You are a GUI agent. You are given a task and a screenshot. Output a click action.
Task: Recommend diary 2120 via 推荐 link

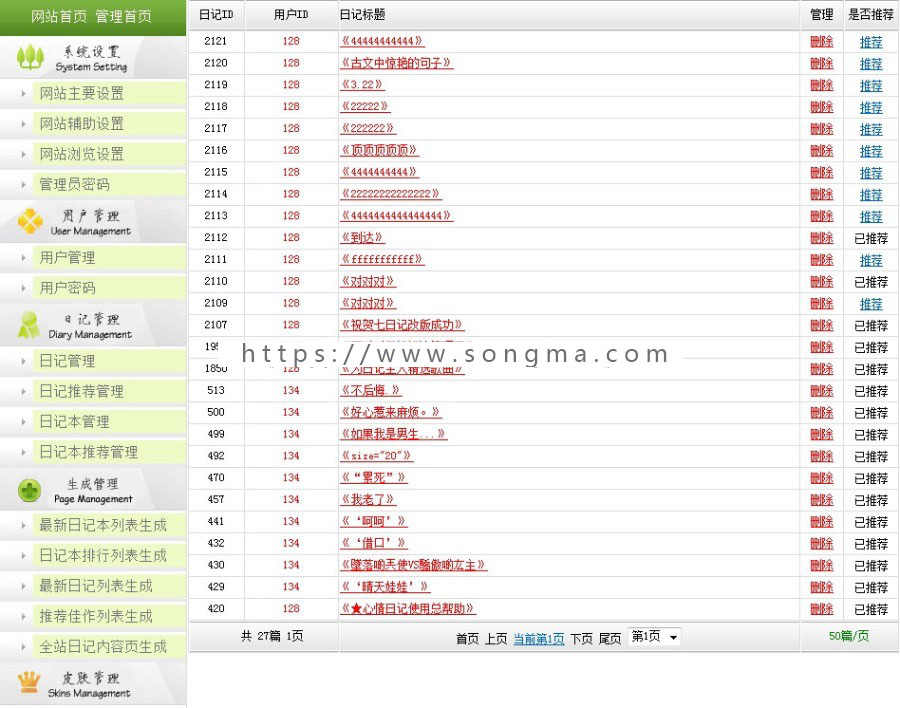click(x=871, y=64)
